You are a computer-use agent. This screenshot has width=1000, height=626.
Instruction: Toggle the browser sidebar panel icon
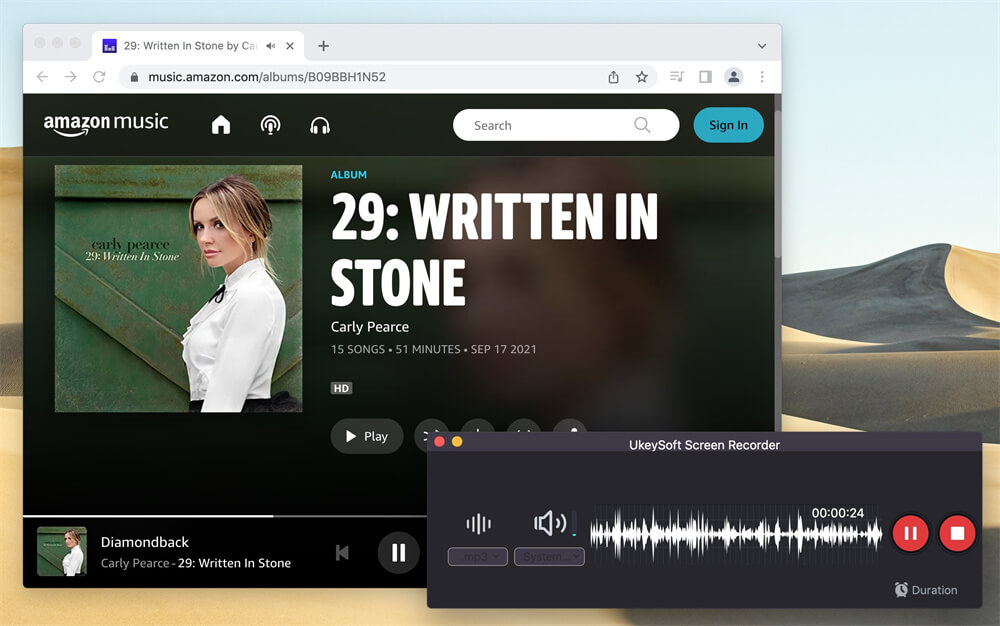[x=706, y=76]
